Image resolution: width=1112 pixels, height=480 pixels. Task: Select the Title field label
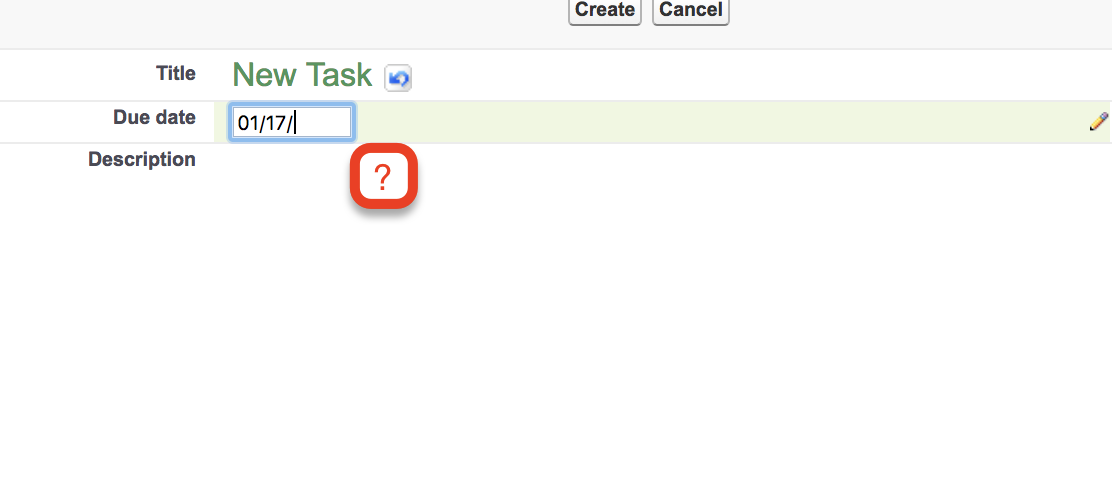pos(176,73)
